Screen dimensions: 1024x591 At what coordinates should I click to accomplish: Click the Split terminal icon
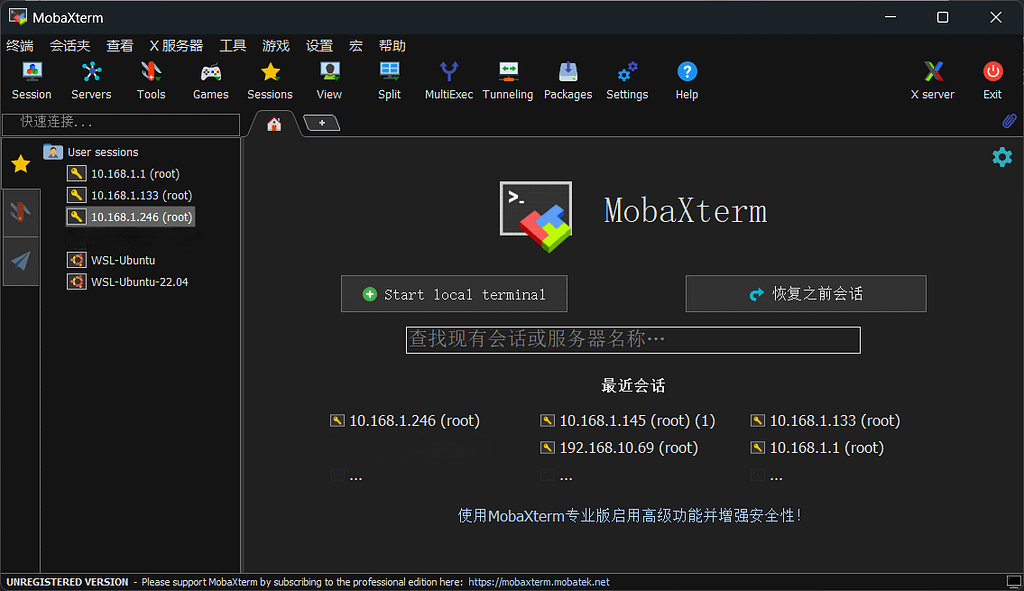click(389, 80)
